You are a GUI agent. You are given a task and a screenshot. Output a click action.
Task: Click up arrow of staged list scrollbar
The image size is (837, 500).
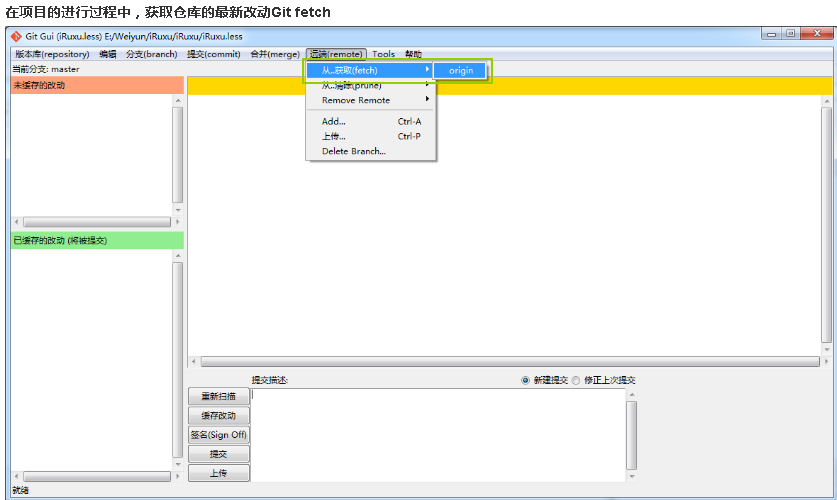tap(178, 256)
